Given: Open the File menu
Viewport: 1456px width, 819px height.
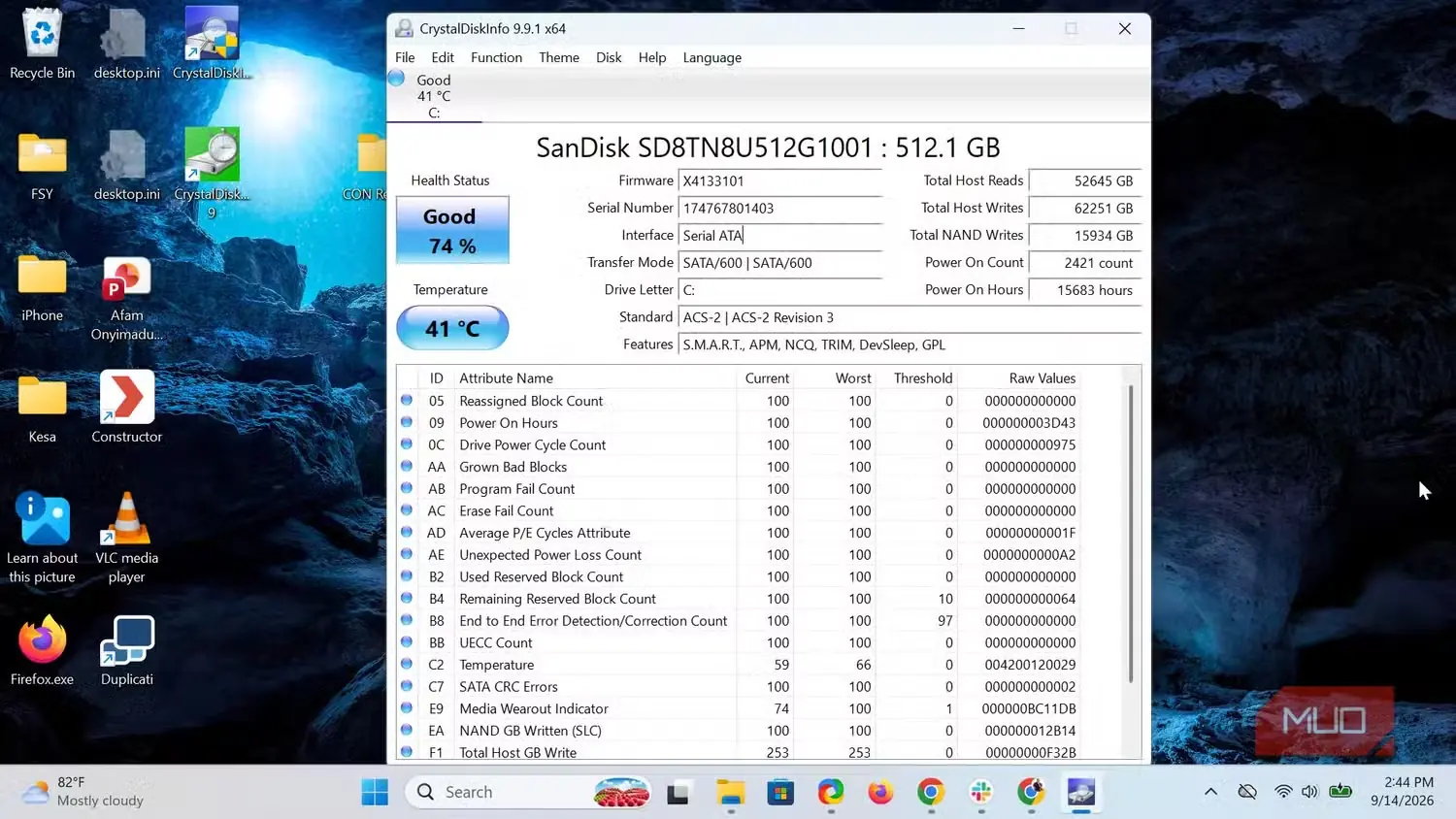Looking at the screenshot, I should (x=405, y=57).
